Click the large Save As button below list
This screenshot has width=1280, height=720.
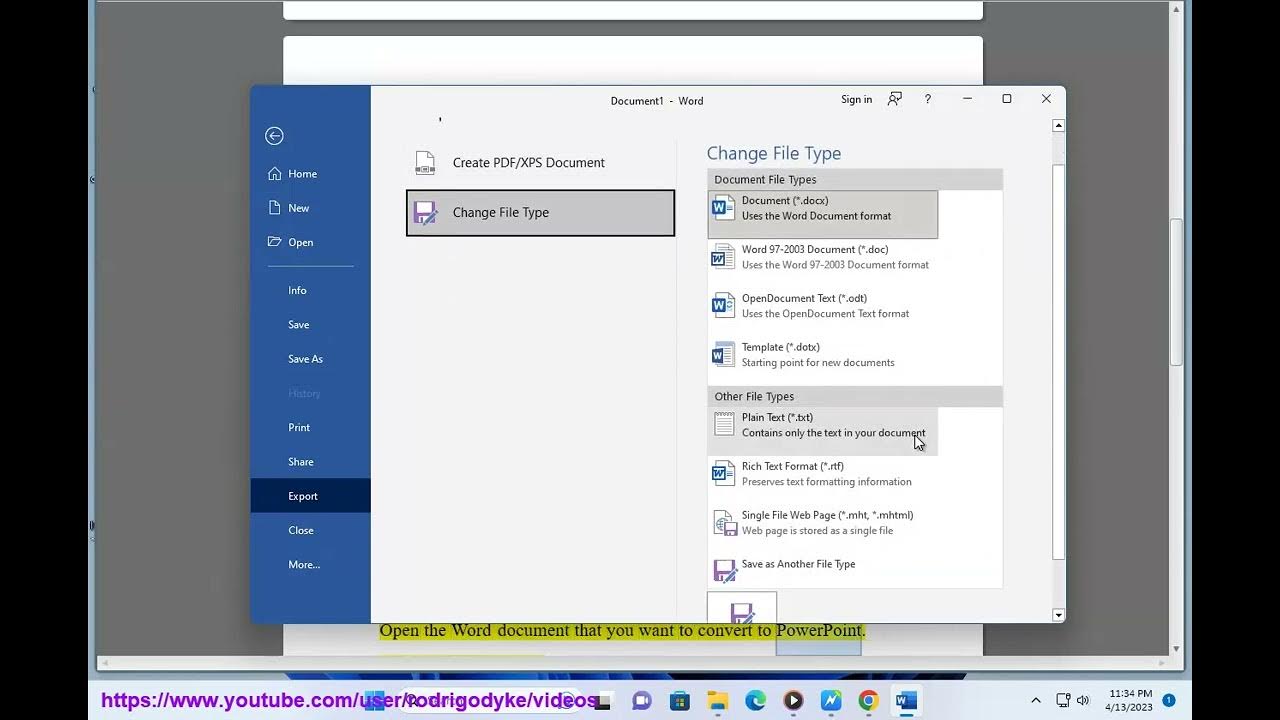pos(742,607)
